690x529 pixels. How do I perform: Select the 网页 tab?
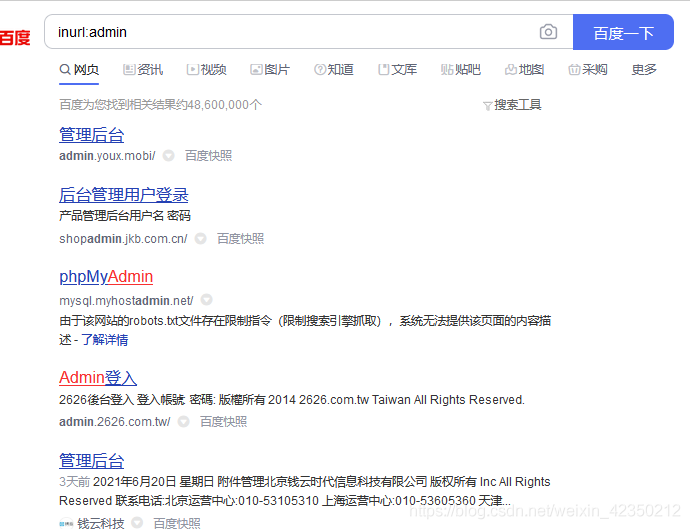click(79, 70)
